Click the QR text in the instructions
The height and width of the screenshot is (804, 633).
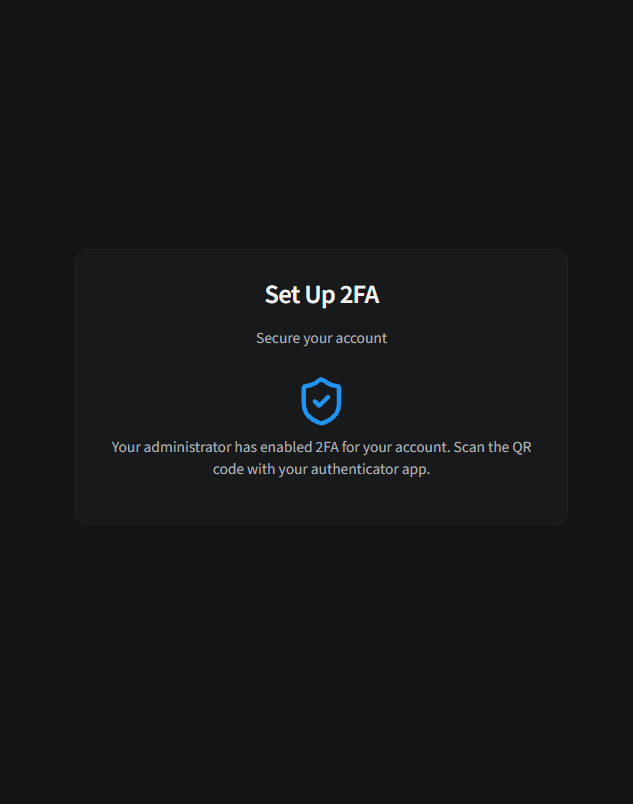click(x=522, y=447)
